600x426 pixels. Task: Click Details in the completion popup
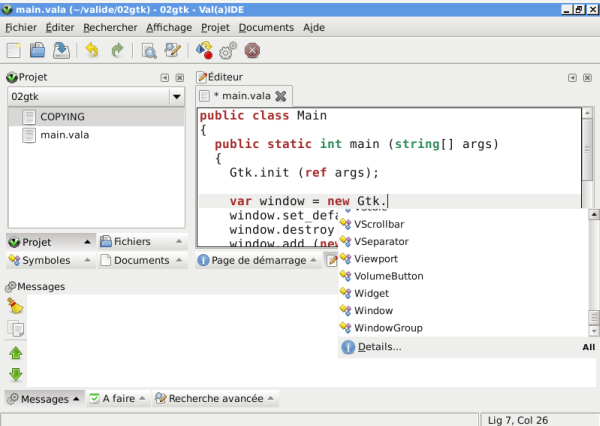coord(379,347)
